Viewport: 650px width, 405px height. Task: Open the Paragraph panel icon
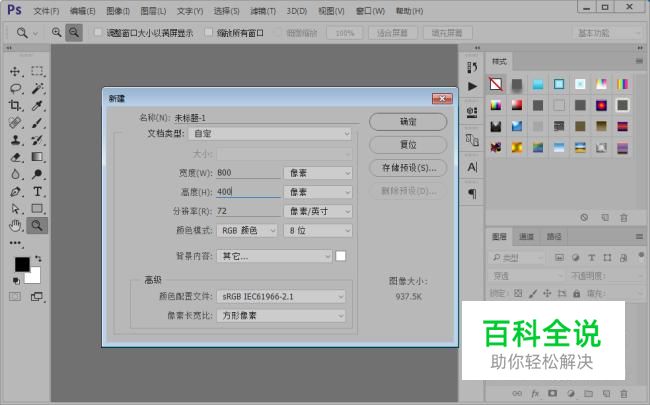pyautogui.click(x=472, y=193)
